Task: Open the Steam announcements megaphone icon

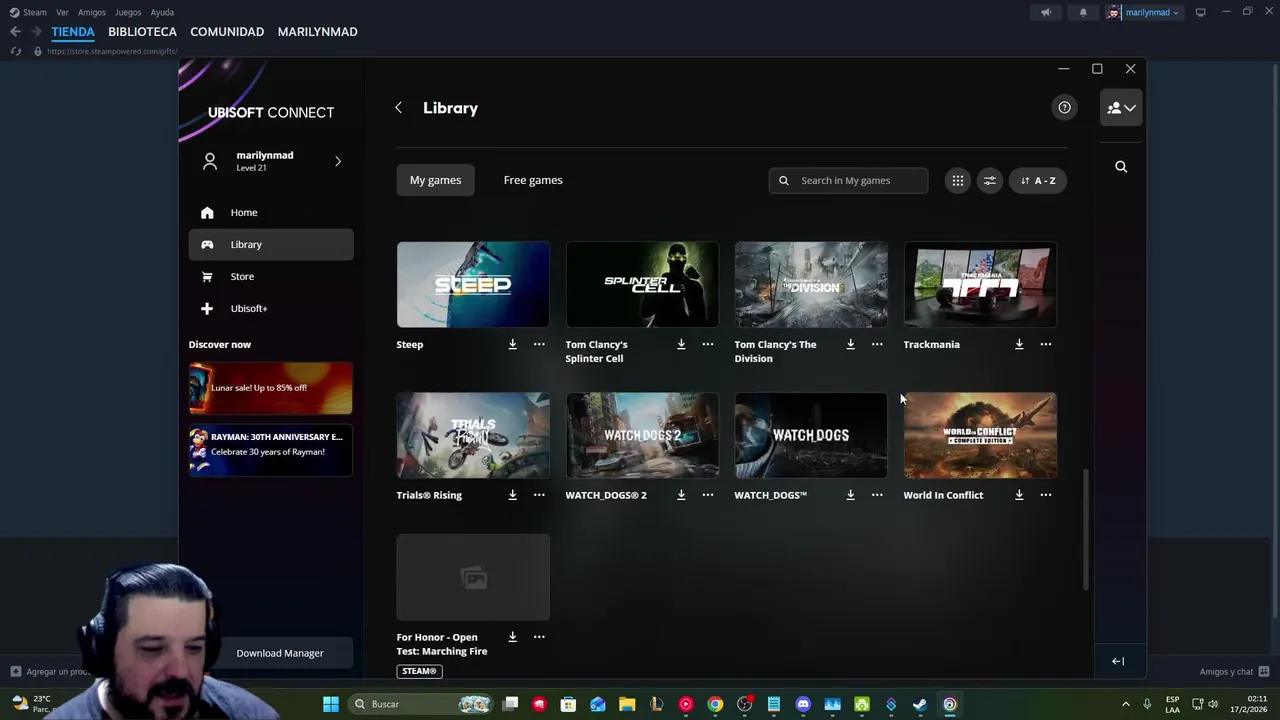Action: click(x=1046, y=12)
